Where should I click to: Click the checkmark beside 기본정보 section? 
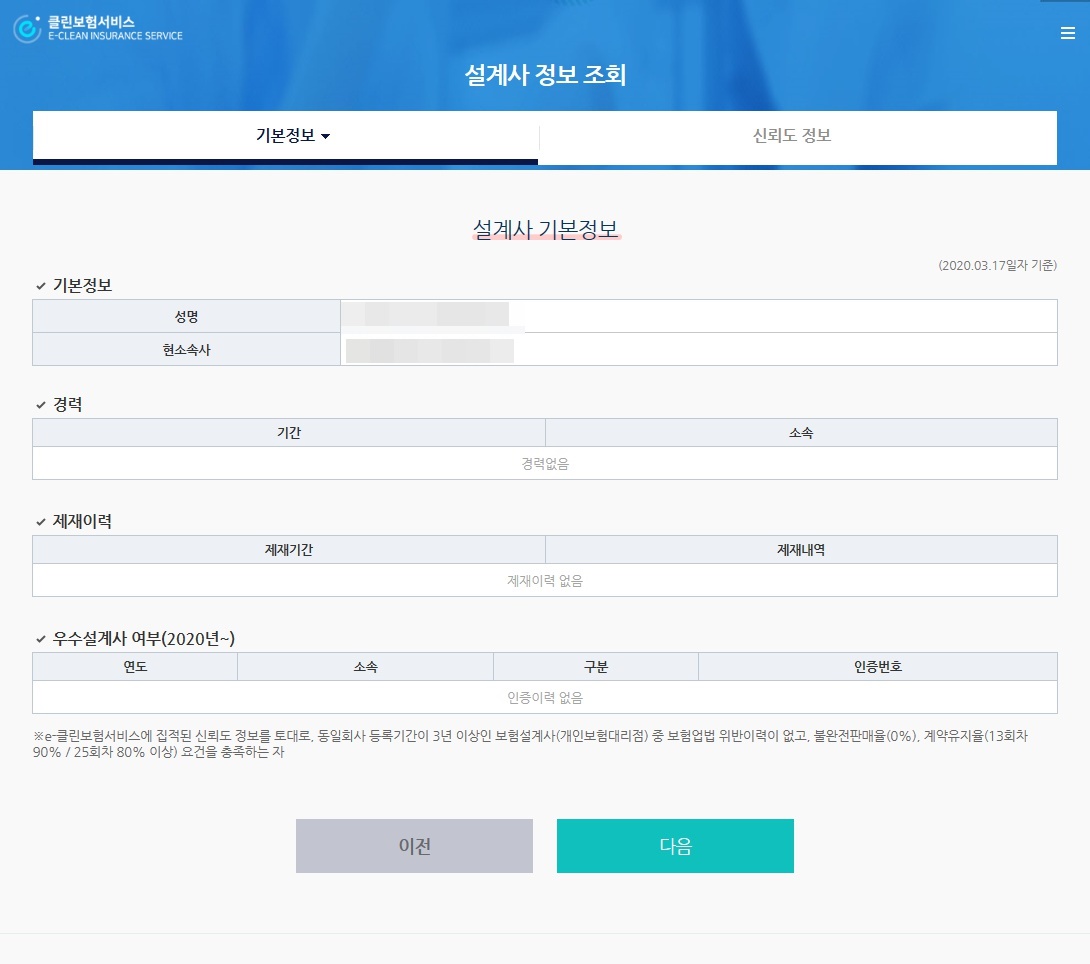pos(40,286)
